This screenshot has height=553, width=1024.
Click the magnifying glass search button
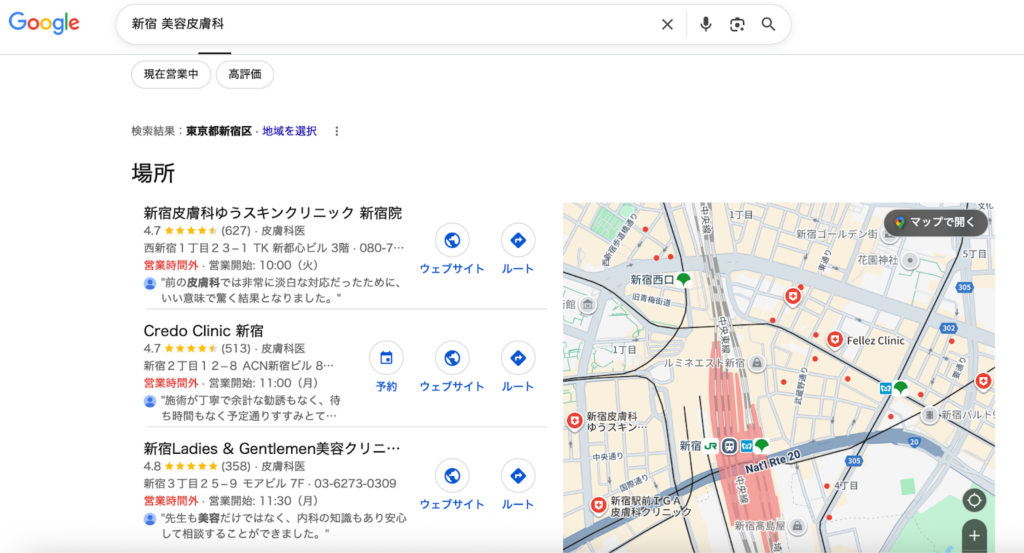pos(768,24)
